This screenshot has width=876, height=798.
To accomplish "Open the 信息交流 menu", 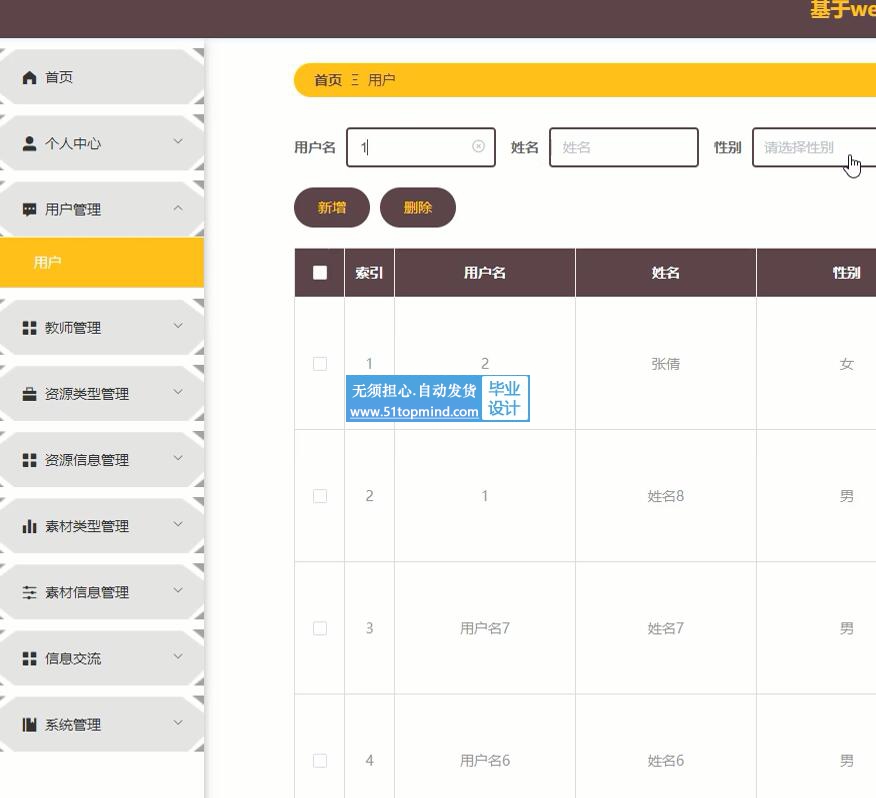I will pos(102,658).
